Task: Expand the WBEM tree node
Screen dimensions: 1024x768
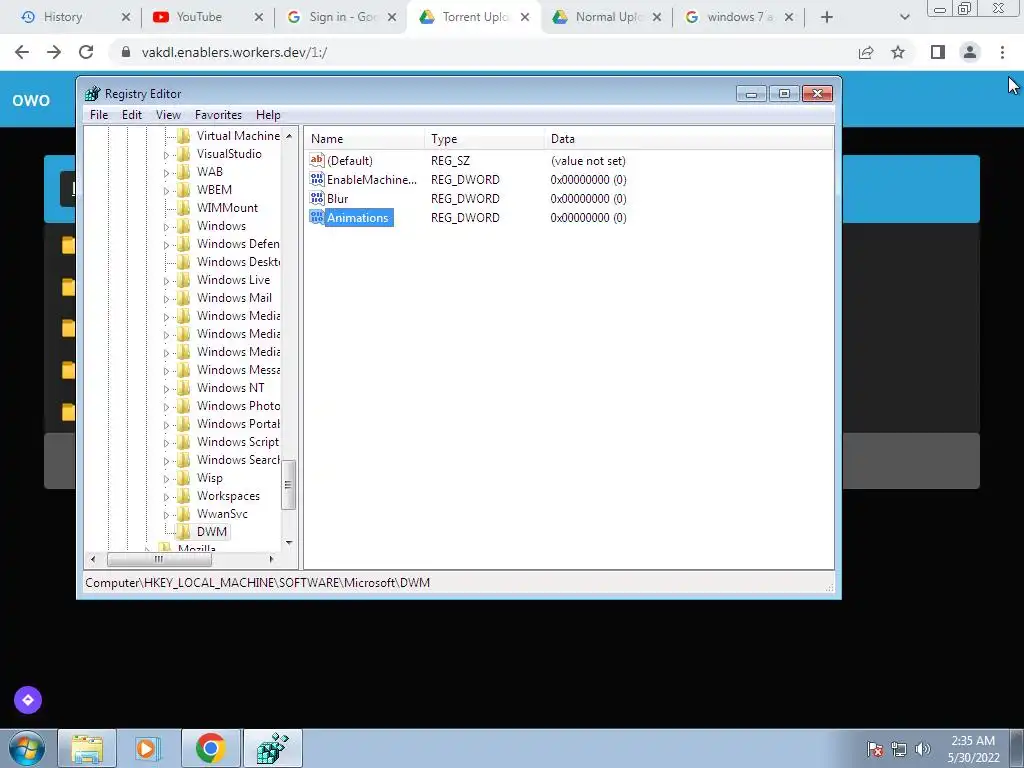Action: pyautogui.click(x=166, y=191)
